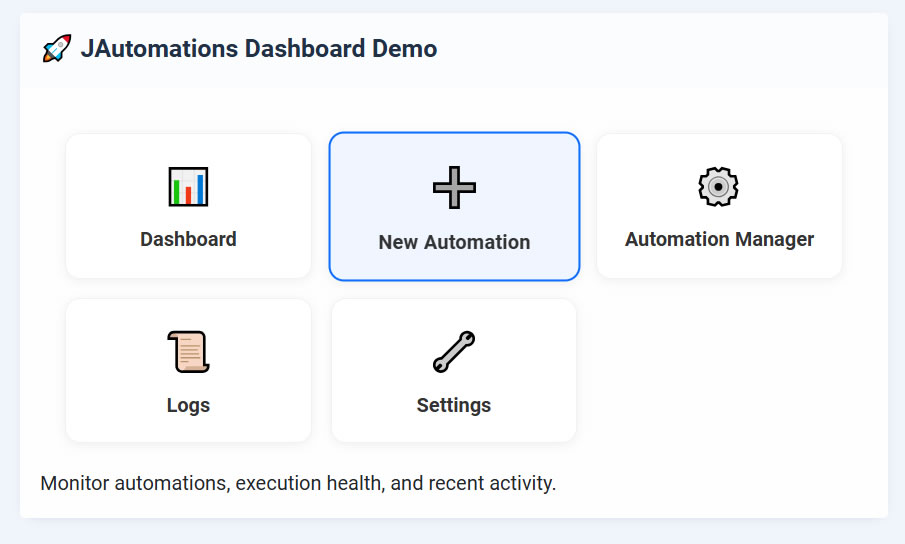This screenshot has height=544, width=905.
Task: Click the gear icon for Automation Manager
Action: (x=719, y=186)
